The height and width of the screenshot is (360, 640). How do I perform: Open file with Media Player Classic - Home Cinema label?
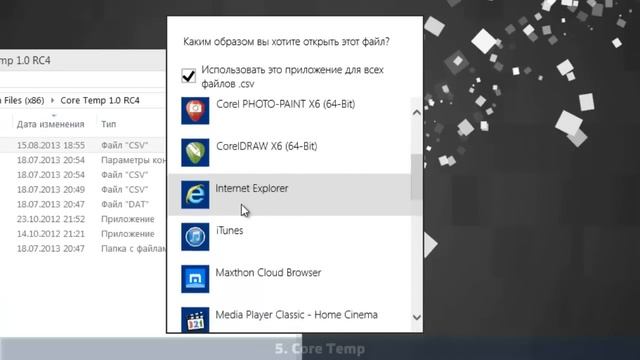[296, 315]
